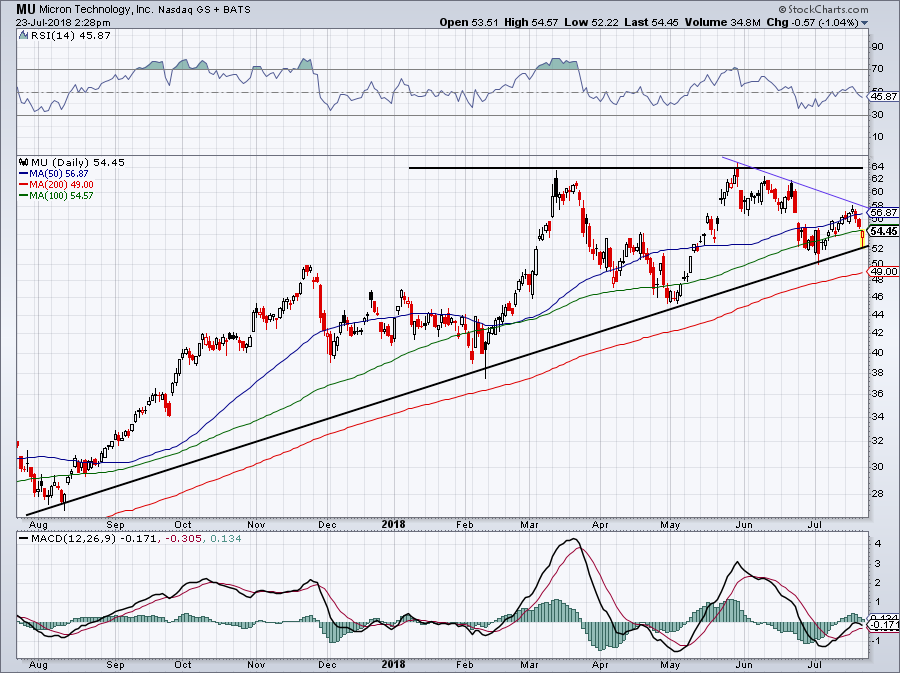
Task: Click the 45.87 RSI value tag on right axis
Action: [884, 96]
